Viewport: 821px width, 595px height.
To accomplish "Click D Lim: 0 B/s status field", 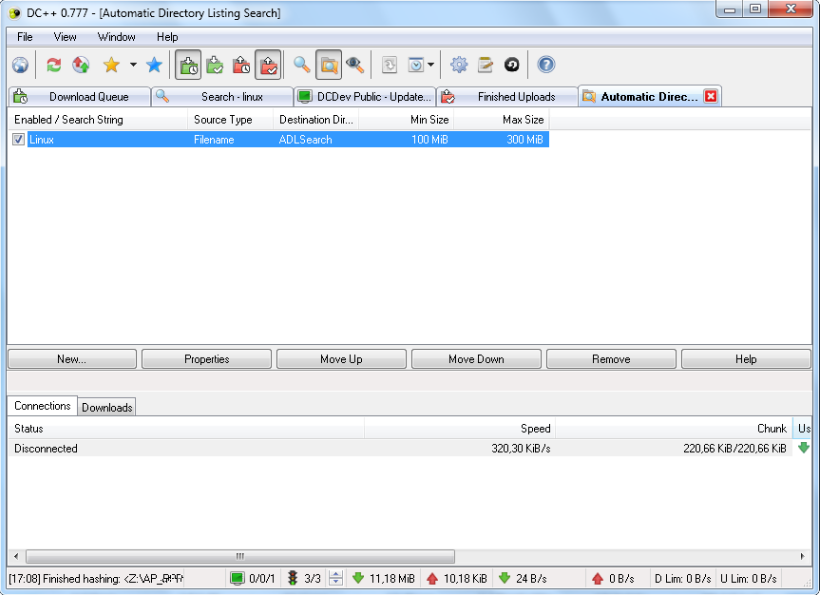I will (x=683, y=579).
